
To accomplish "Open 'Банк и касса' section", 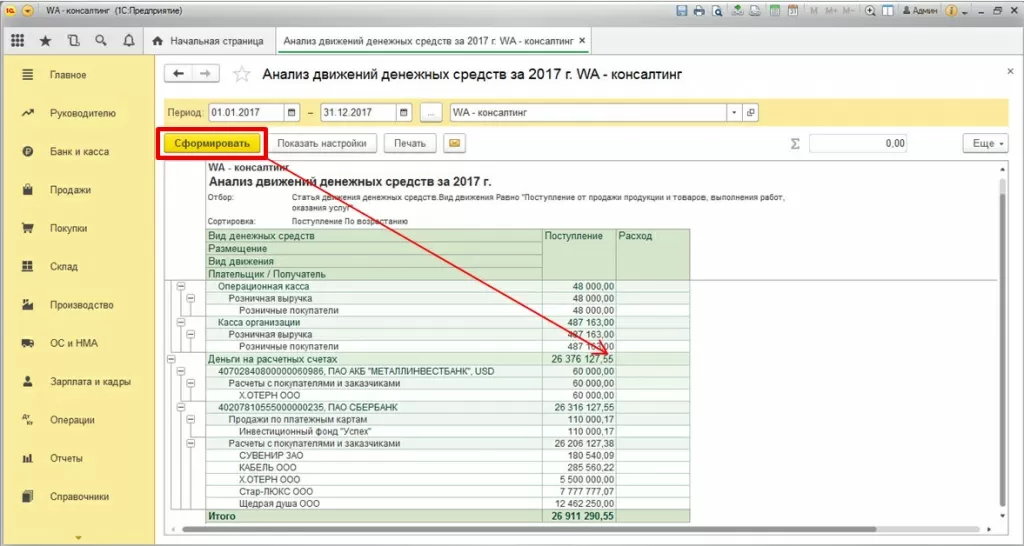I will [x=79, y=152].
